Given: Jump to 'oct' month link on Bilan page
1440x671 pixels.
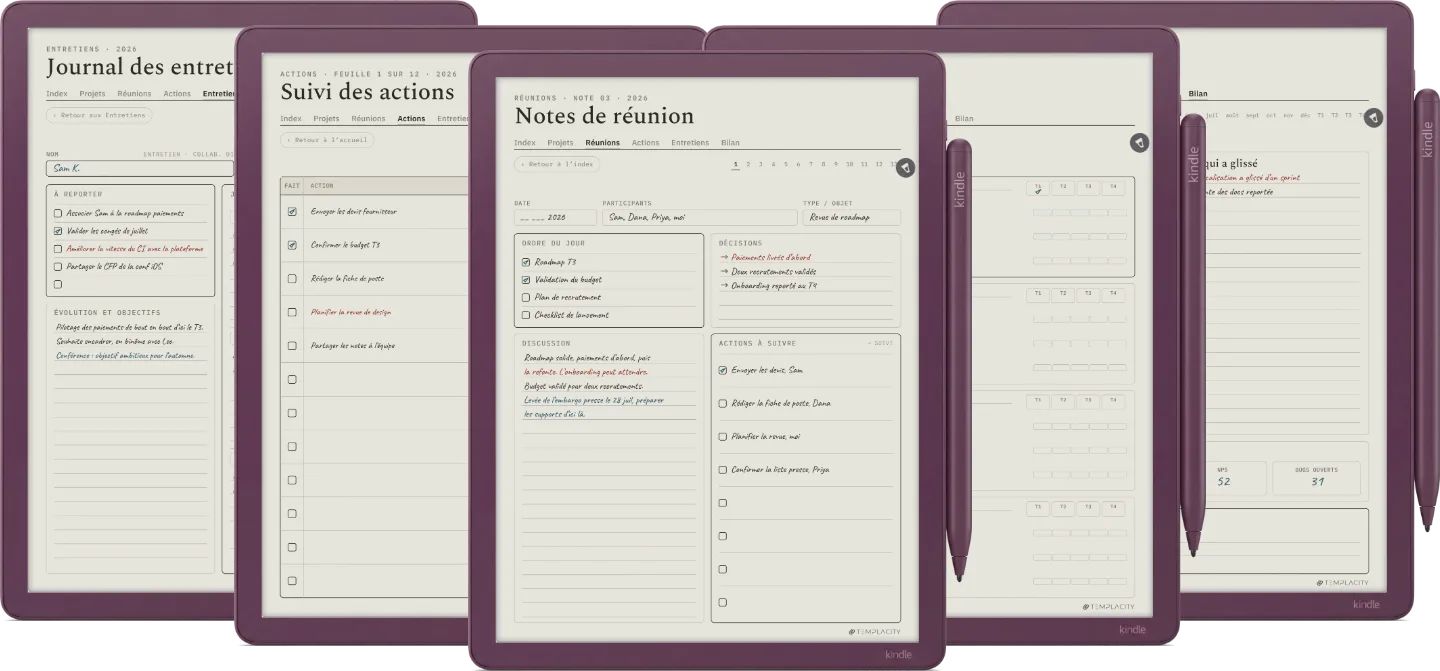Looking at the screenshot, I should [x=1271, y=115].
